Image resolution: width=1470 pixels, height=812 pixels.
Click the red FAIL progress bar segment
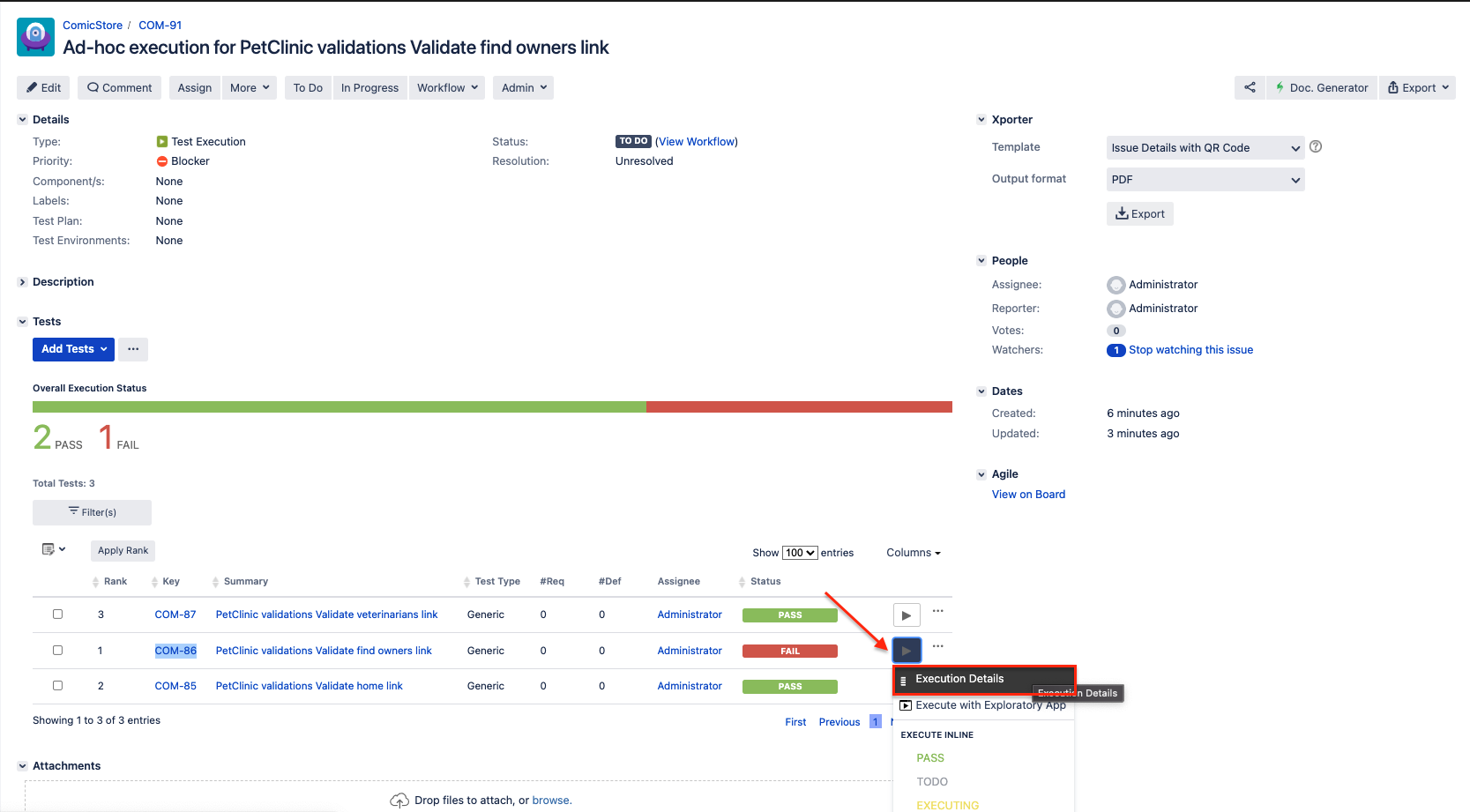[x=799, y=407]
